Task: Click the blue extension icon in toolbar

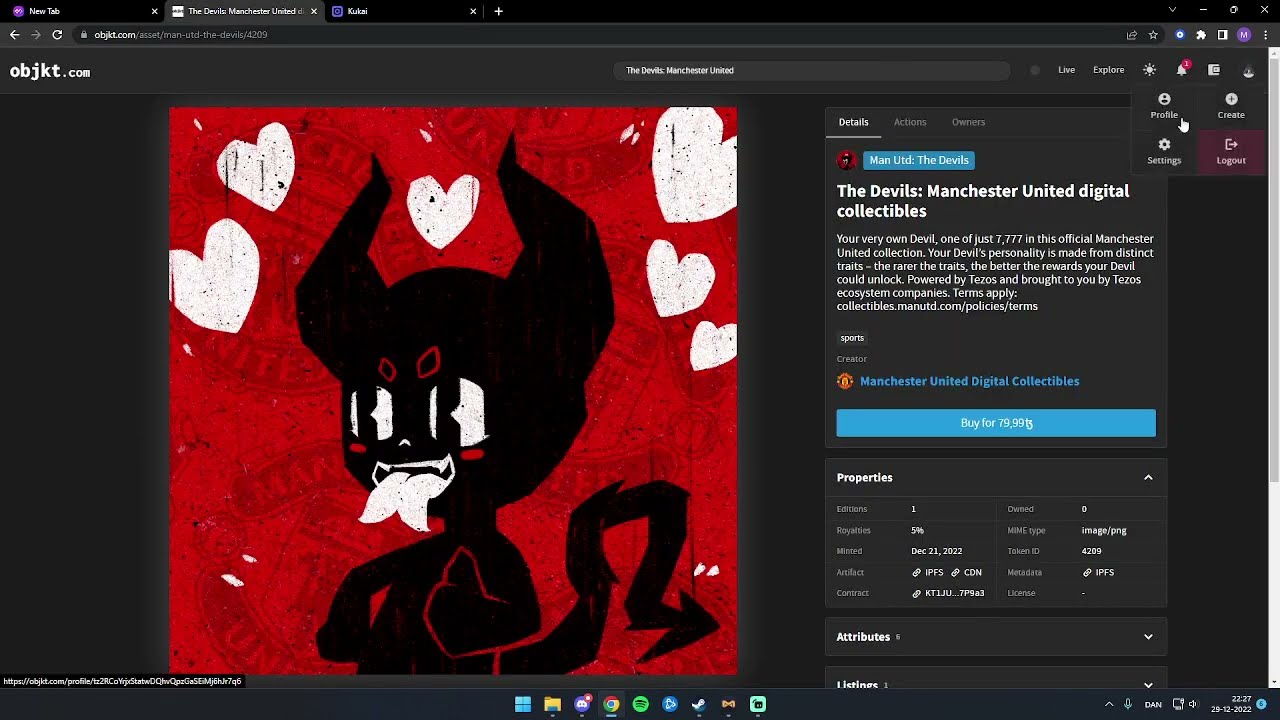Action: (x=1180, y=35)
